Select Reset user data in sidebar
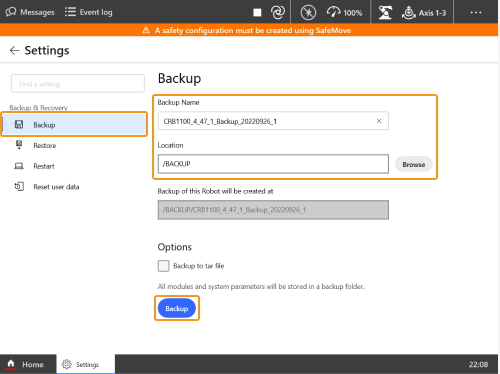 pos(75,187)
